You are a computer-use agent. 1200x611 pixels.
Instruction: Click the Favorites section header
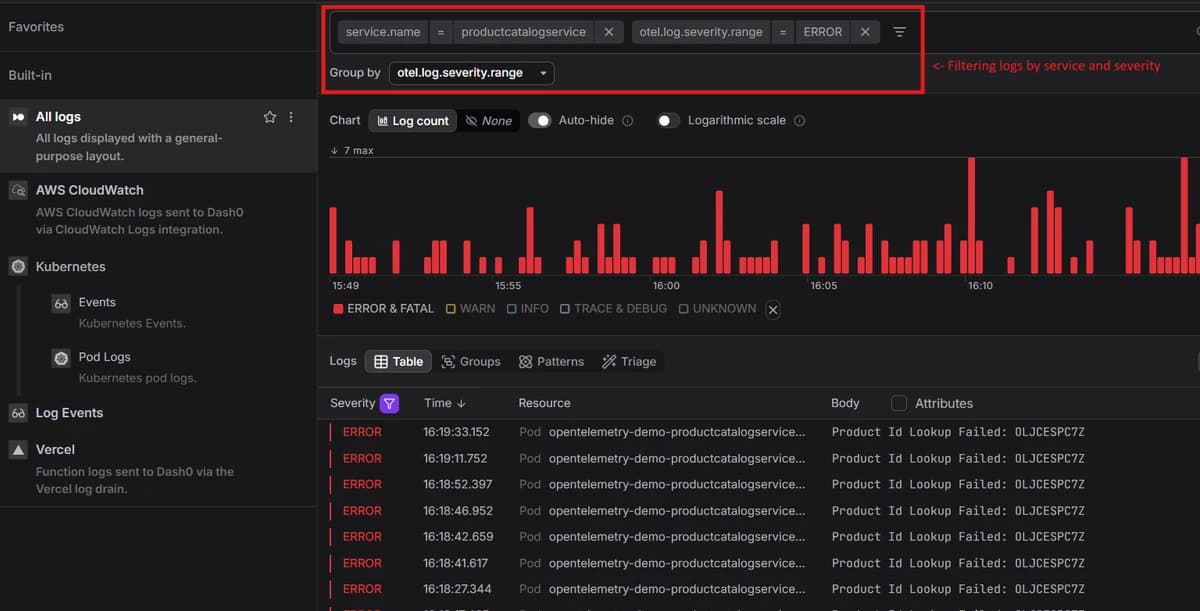[36, 27]
